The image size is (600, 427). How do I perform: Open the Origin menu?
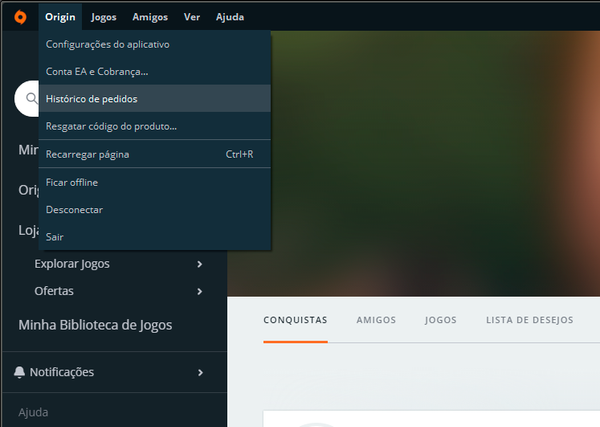click(60, 17)
